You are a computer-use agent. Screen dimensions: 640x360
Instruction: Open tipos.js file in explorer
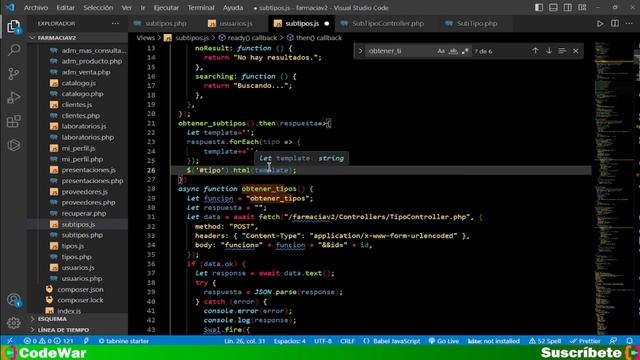[73, 246]
